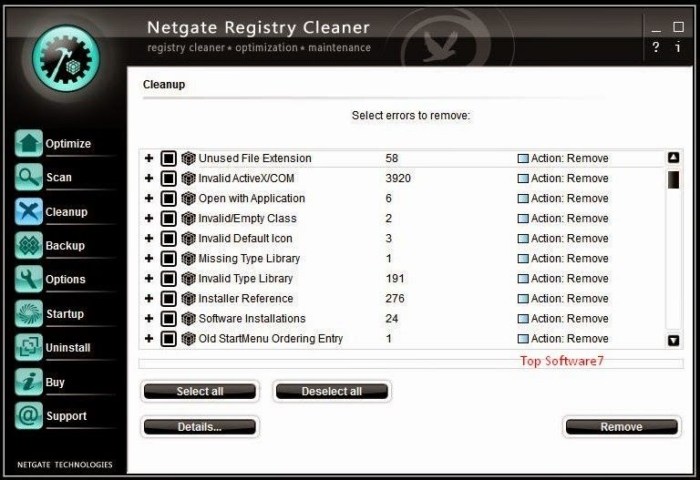Screen dimensions: 700x480
Task: Click the Options wrench icon
Action: click(x=29, y=279)
